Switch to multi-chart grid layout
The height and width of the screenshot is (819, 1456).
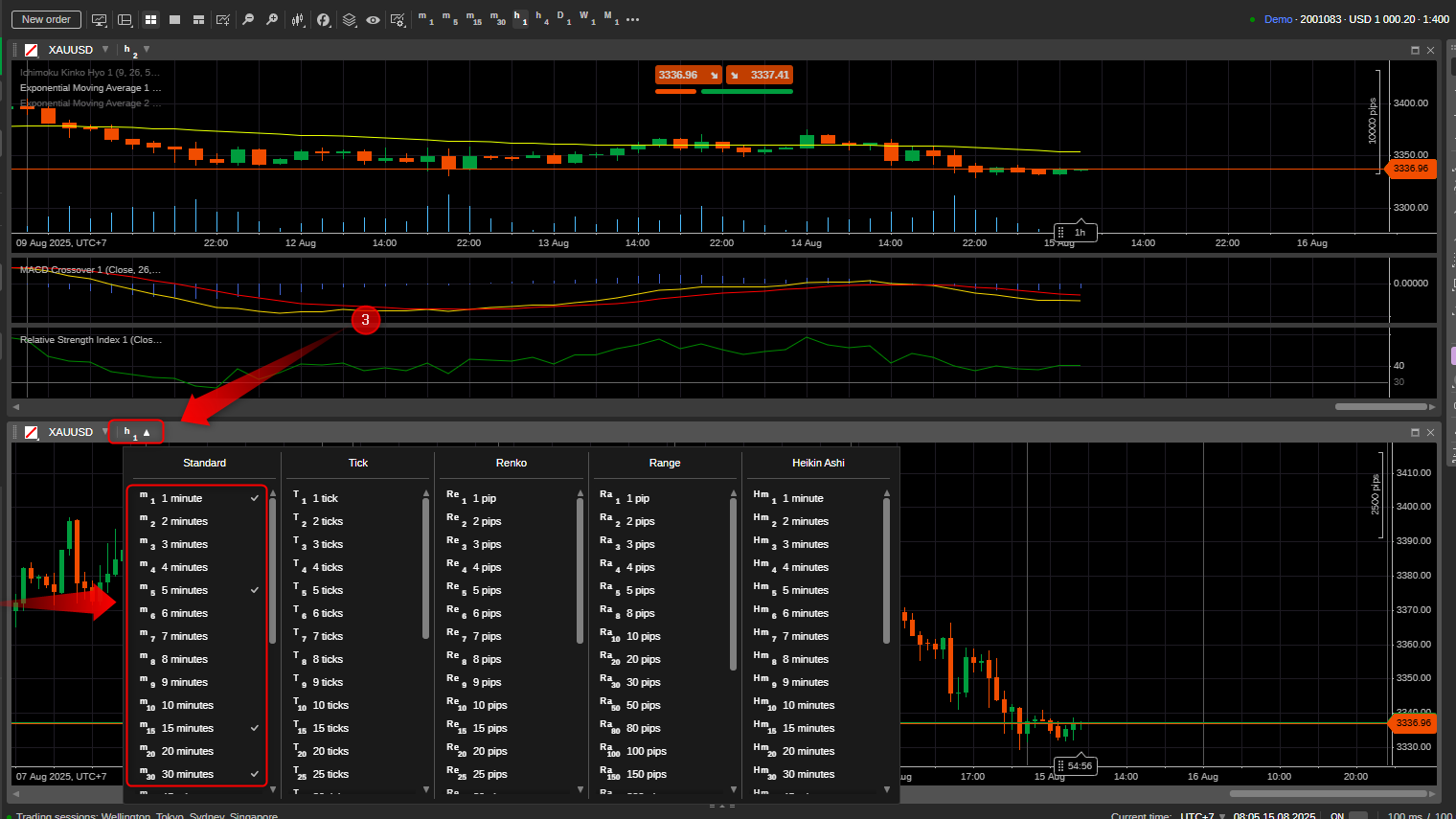[150, 19]
